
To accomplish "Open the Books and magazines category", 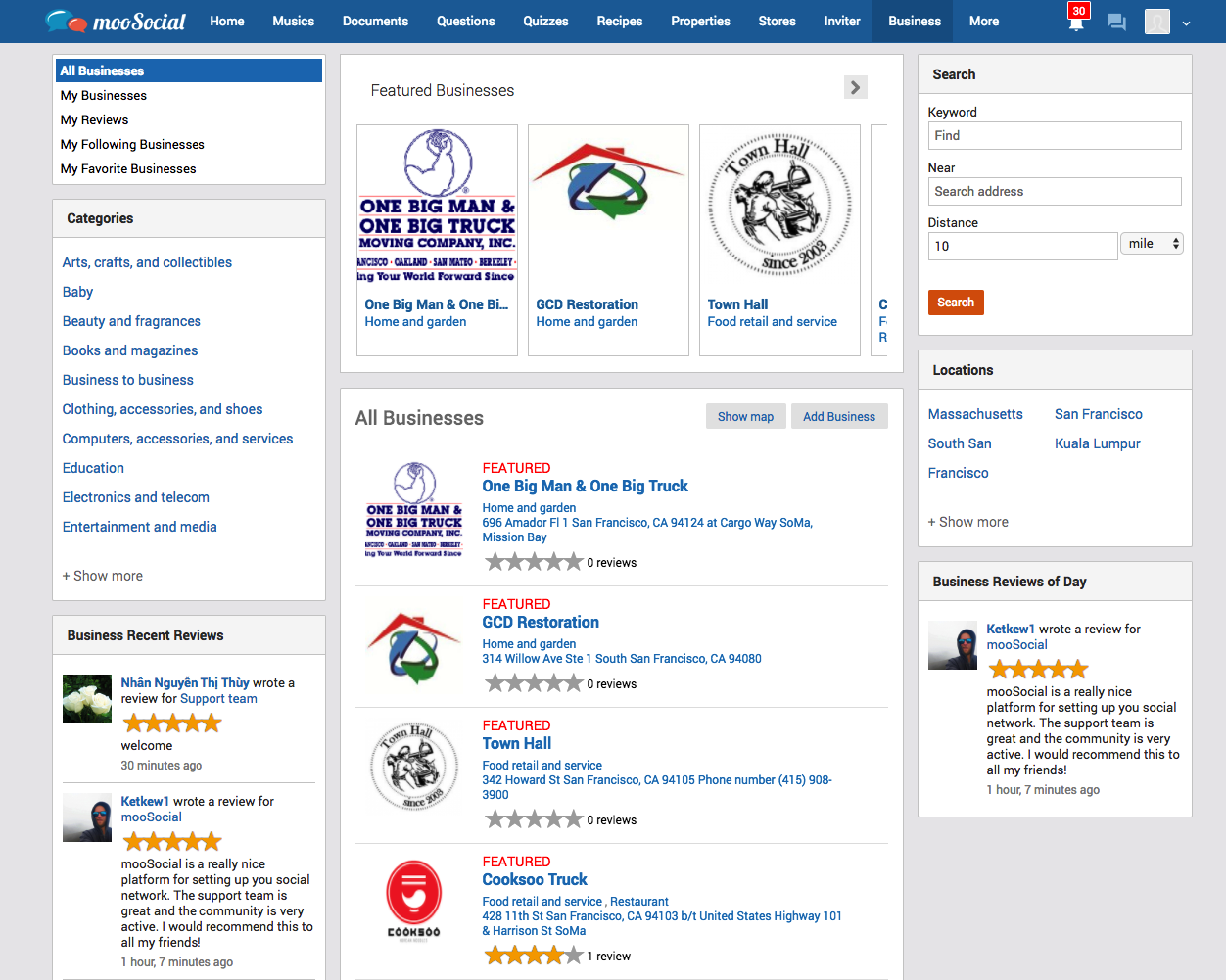I will [x=130, y=350].
